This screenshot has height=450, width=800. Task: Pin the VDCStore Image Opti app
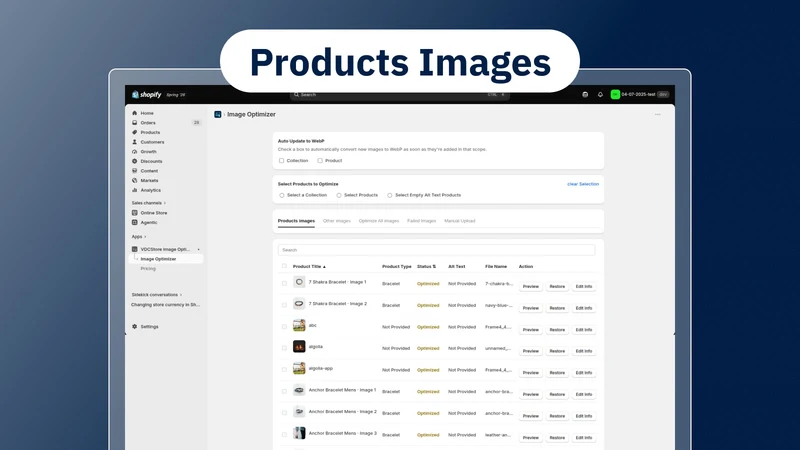click(198, 249)
